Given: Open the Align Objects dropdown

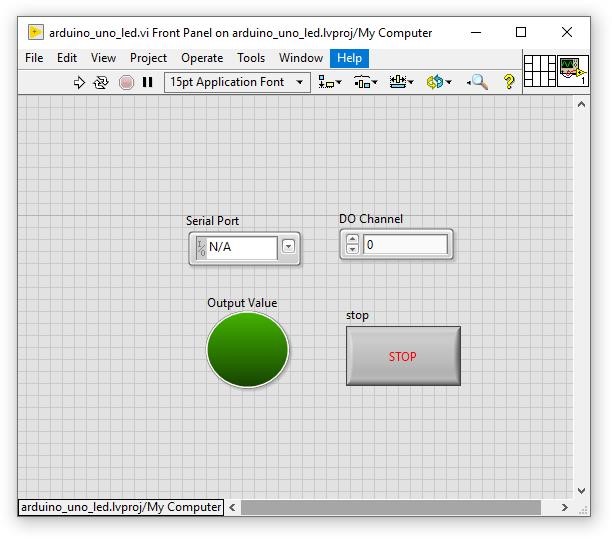Looking at the screenshot, I should tap(330, 82).
